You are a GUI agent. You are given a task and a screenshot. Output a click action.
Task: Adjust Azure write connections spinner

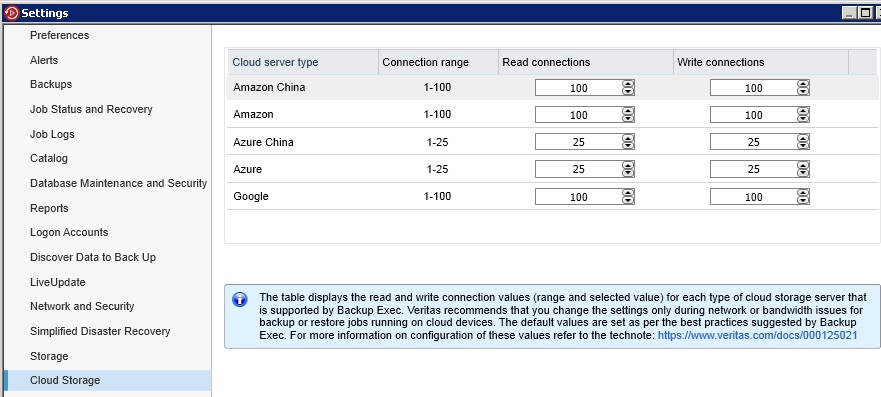(x=803, y=169)
